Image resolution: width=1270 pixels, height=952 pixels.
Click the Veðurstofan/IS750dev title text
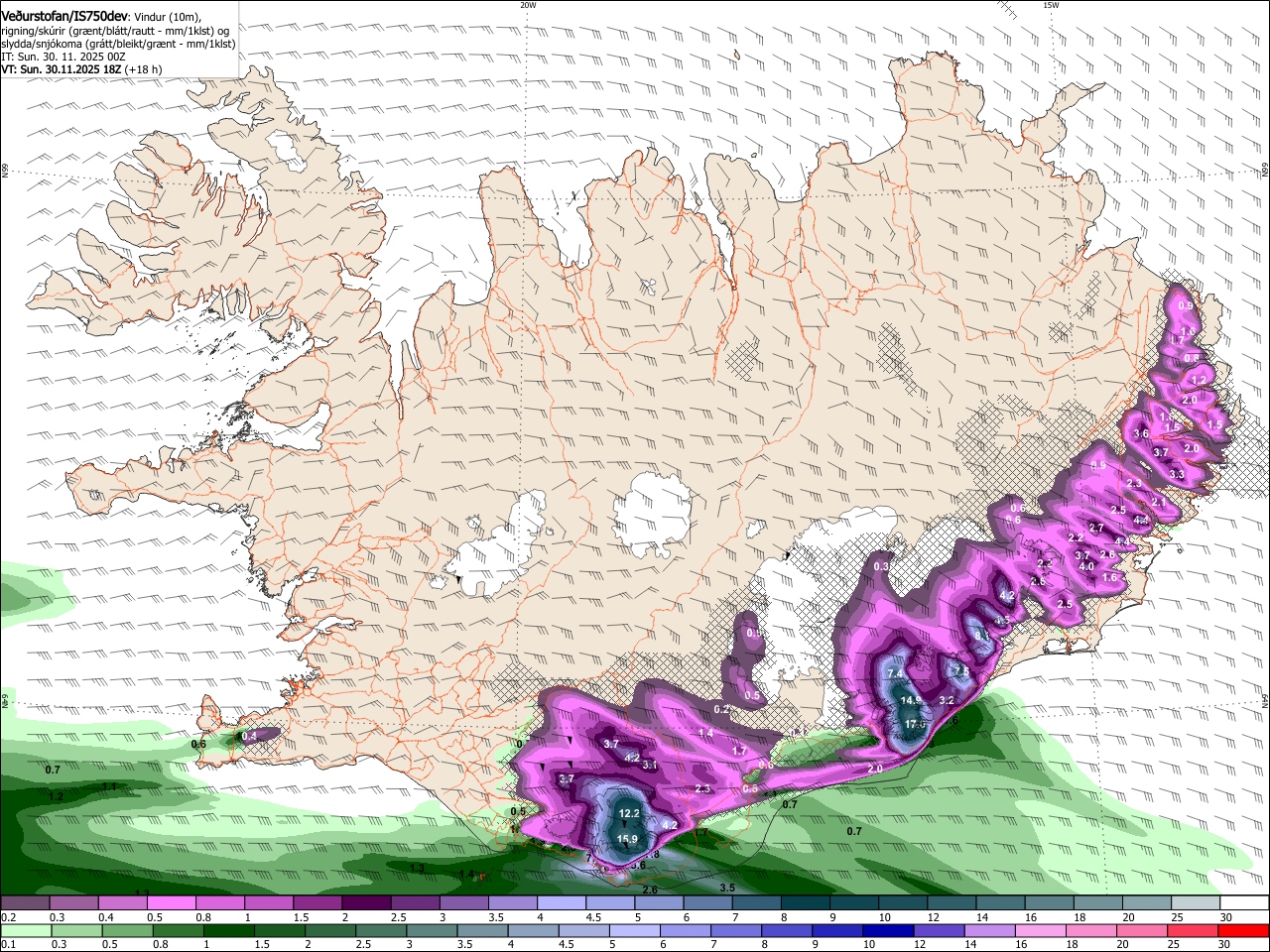(x=64, y=16)
